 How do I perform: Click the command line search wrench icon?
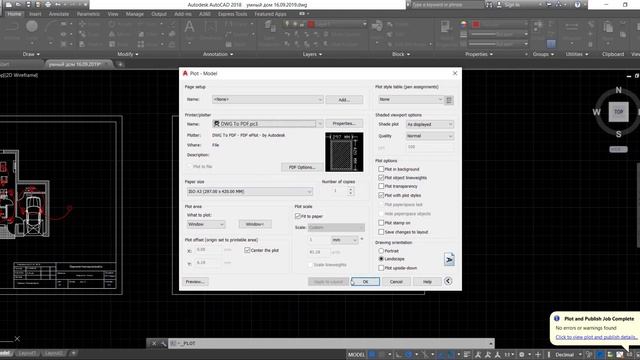(163, 343)
